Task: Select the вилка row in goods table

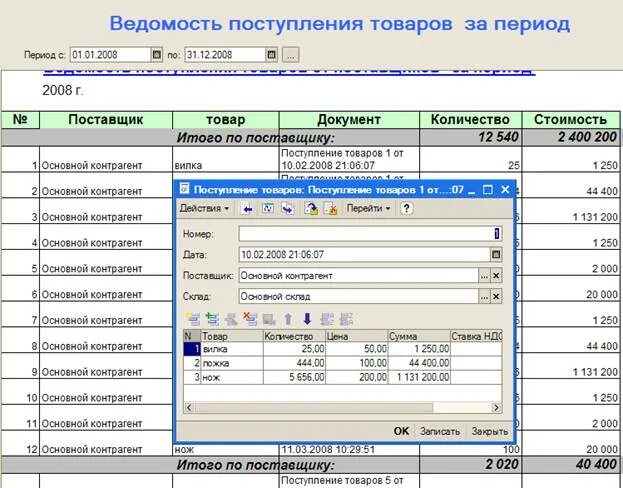Action: point(342,349)
